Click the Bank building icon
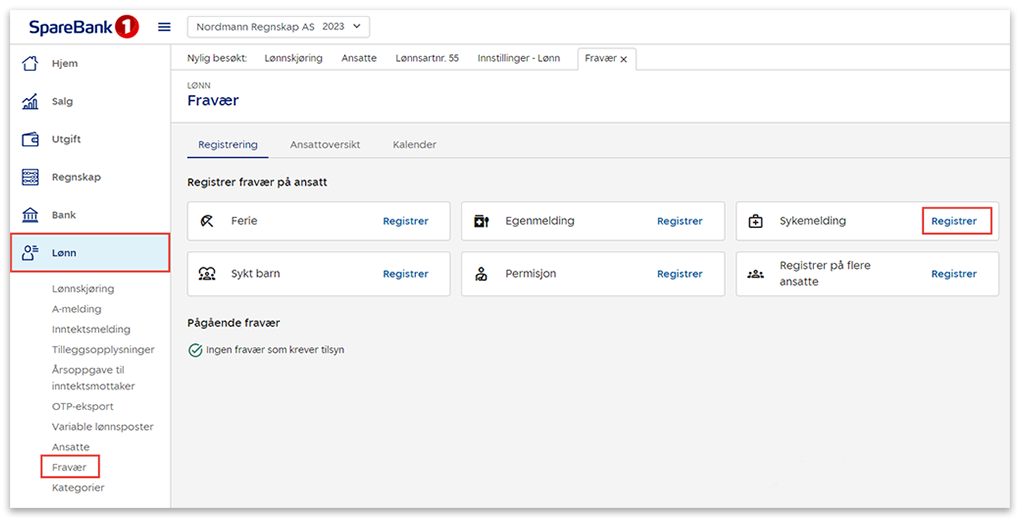The height and width of the screenshot is (518, 1020). point(30,216)
